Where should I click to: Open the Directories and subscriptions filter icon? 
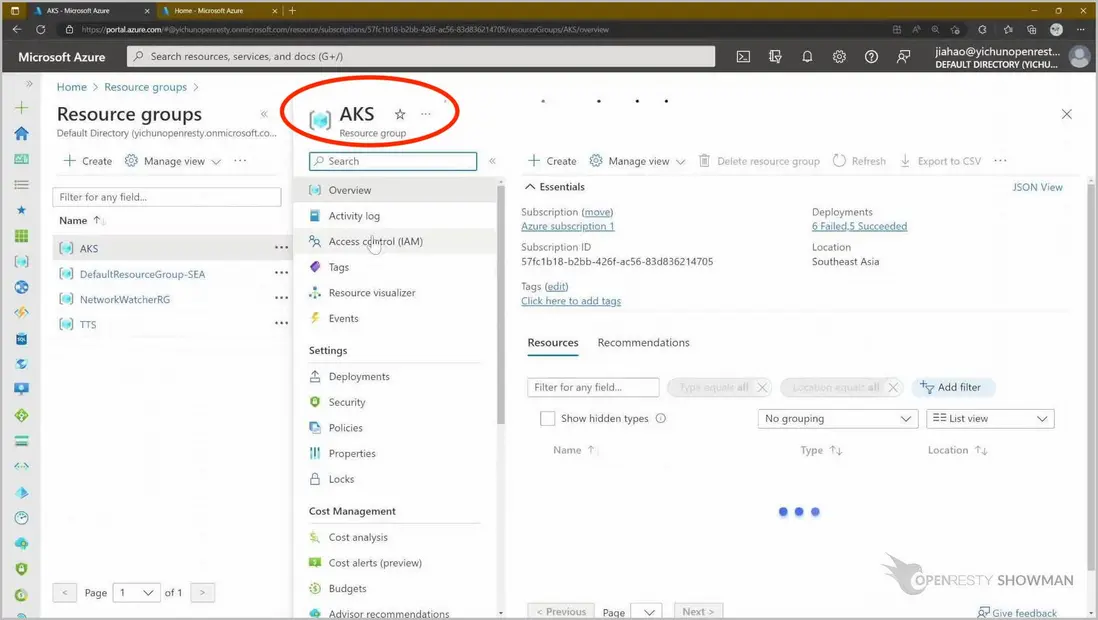[775, 57]
